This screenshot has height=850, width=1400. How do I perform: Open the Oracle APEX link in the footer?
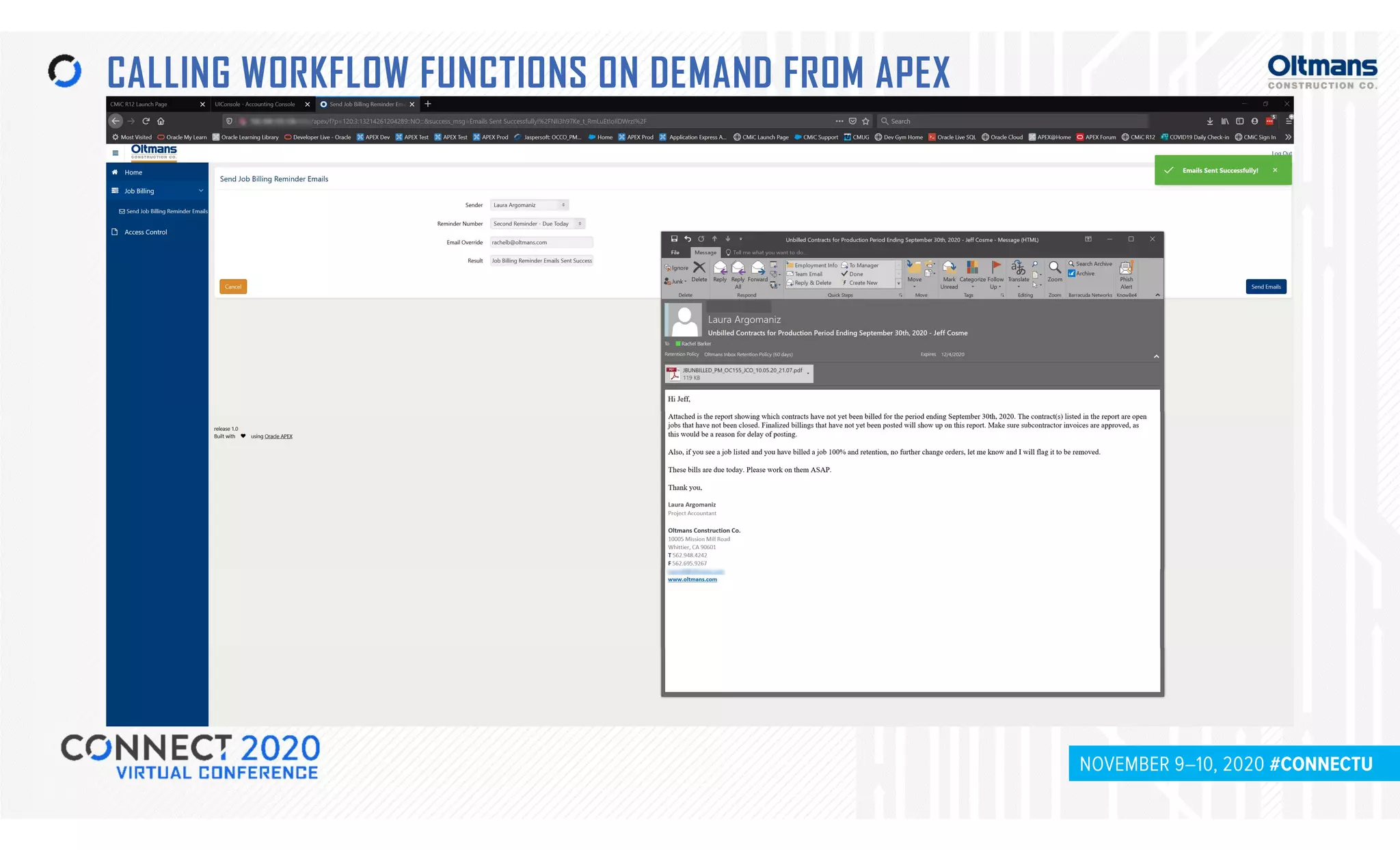click(278, 436)
